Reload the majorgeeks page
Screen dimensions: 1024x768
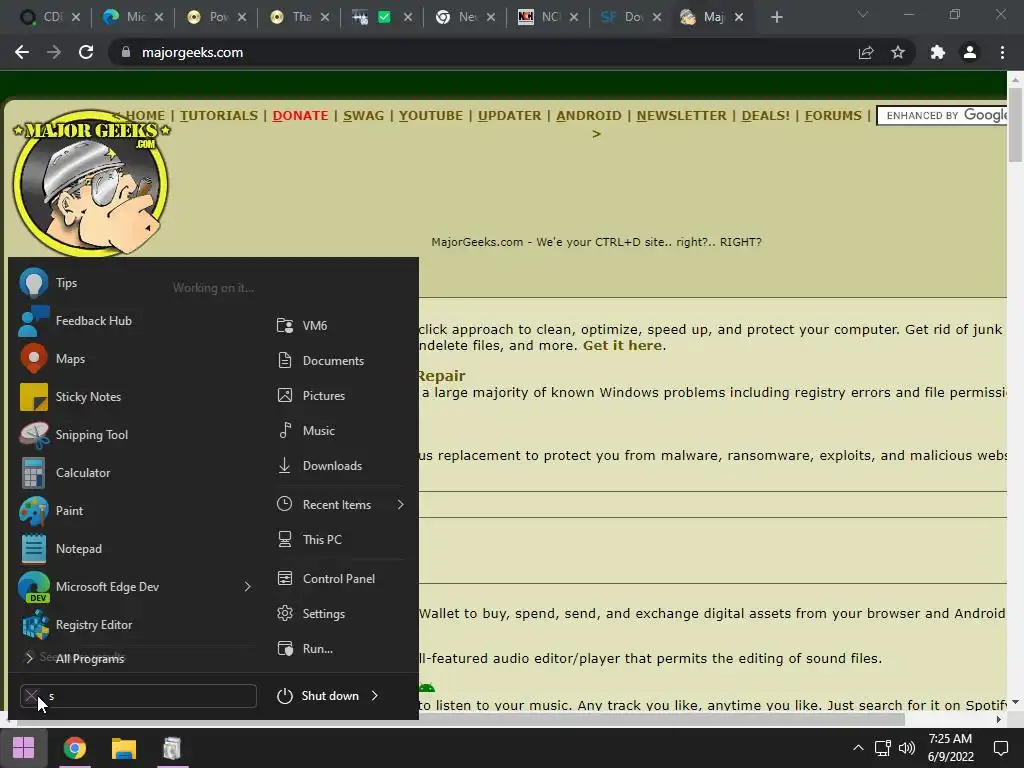(x=86, y=52)
